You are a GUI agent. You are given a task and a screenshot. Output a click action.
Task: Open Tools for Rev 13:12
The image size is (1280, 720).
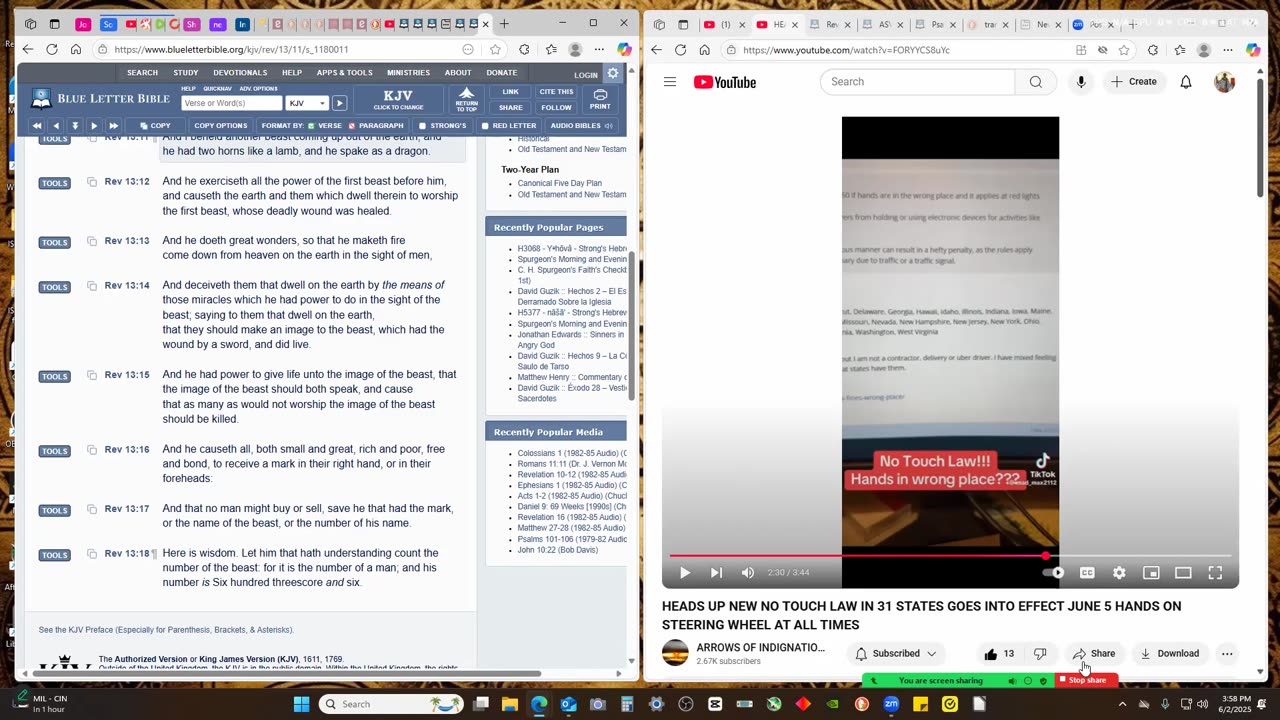pyautogui.click(x=54, y=183)
